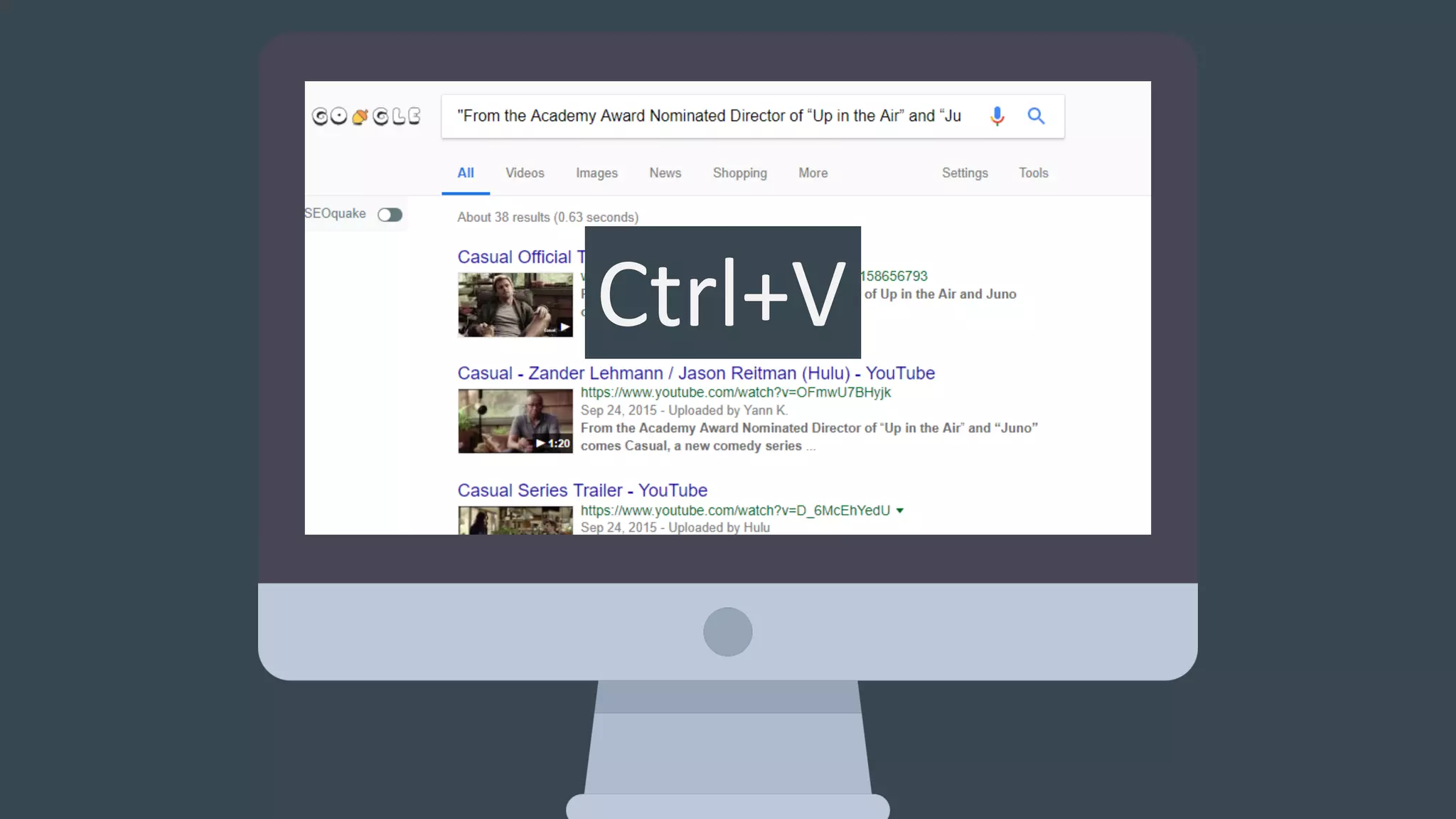The image size is (1456, 819).
Task: Open the Casual Official result link
Action: click(521, 257)
